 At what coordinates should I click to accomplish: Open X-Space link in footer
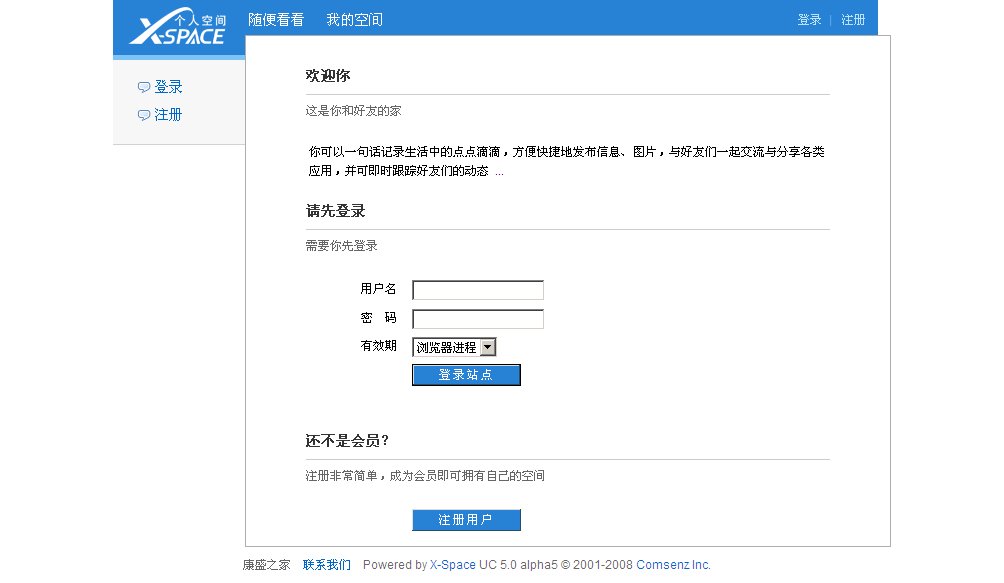(x=453, y=564)
